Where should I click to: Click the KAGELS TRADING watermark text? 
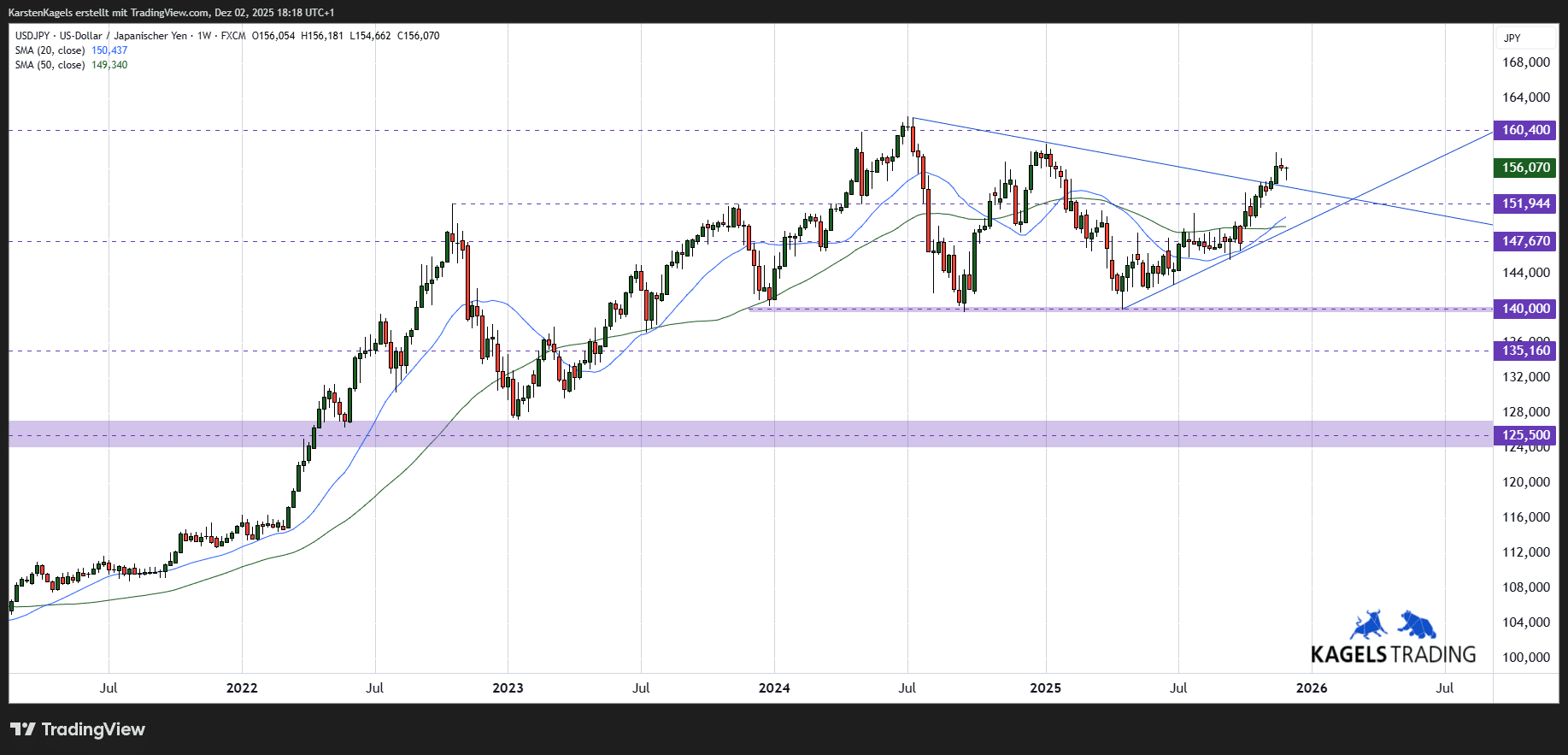pos(1393,655)
